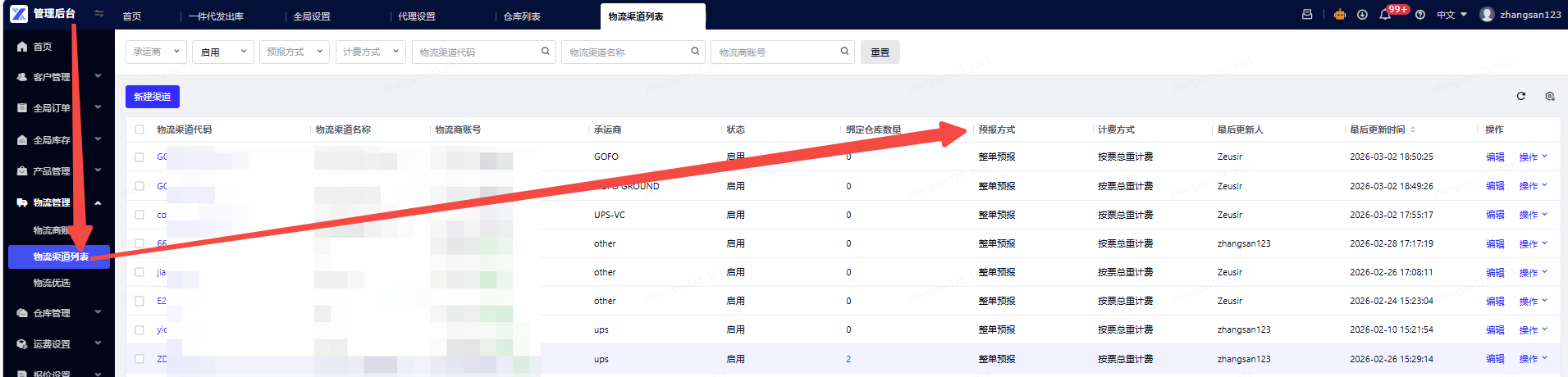Collapse the 物流管理 sidebar menu
This screenshot has width=1568, height=377.
click(57, 202)
